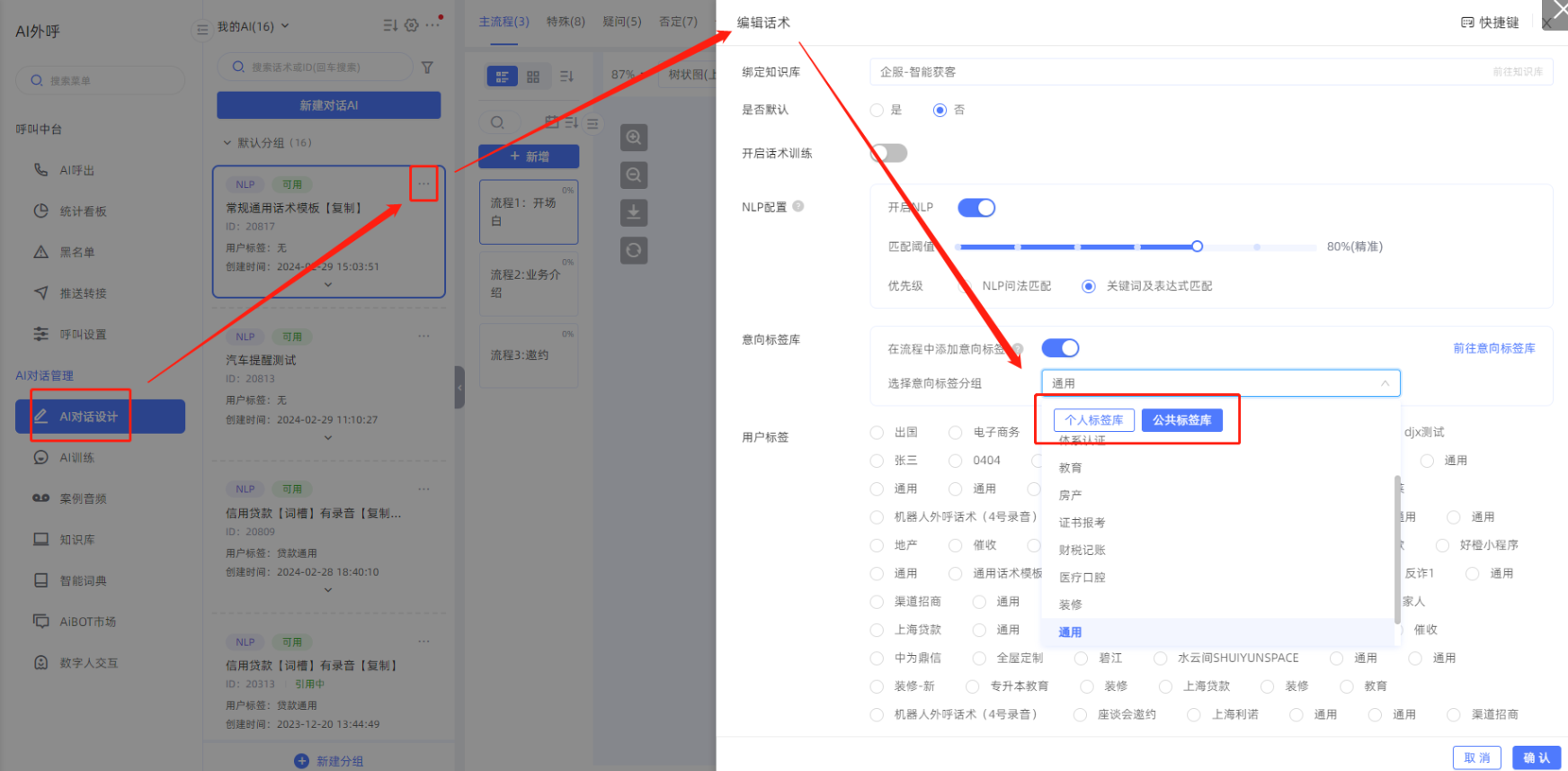Toggle the 开启话术训练 switch

click(889, 153)
